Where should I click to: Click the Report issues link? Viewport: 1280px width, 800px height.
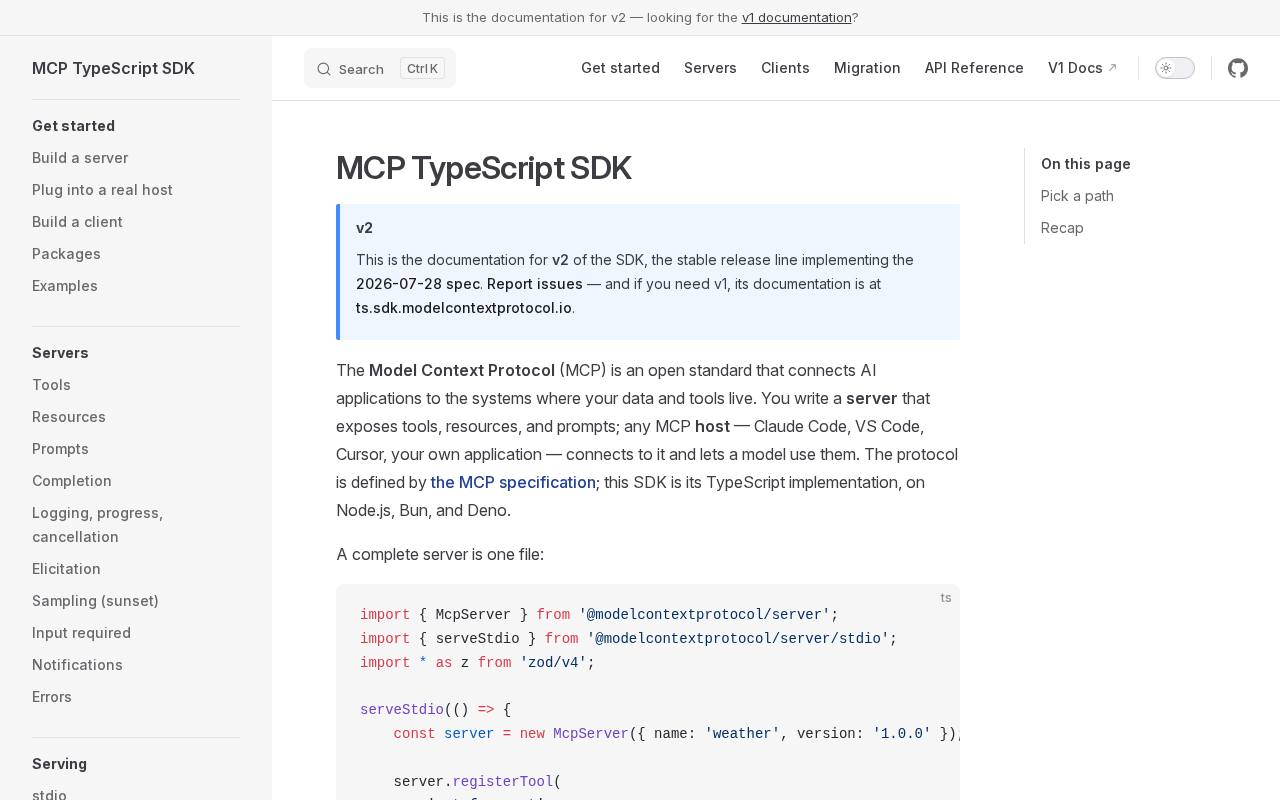point(535,284)
